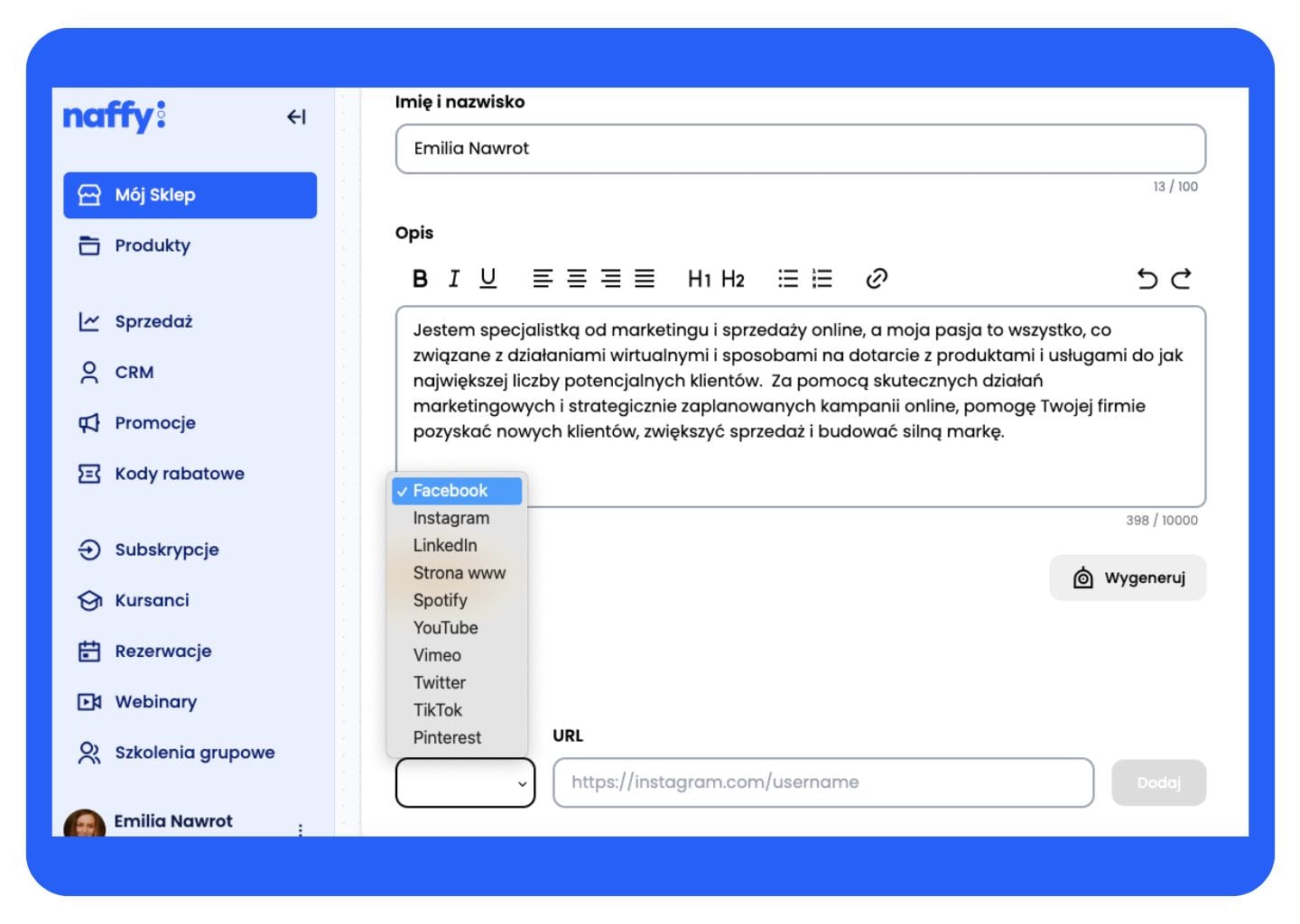
Task: Open Emilia Nawrot user options menu
Action: click(x=301, y=829)
